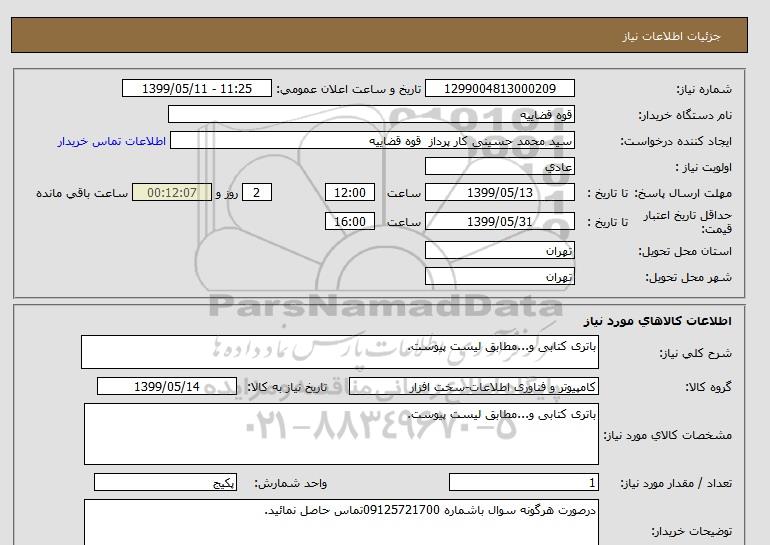Click the استان محل تحویل label
The image size is (770, 545).
click(685, 251)
